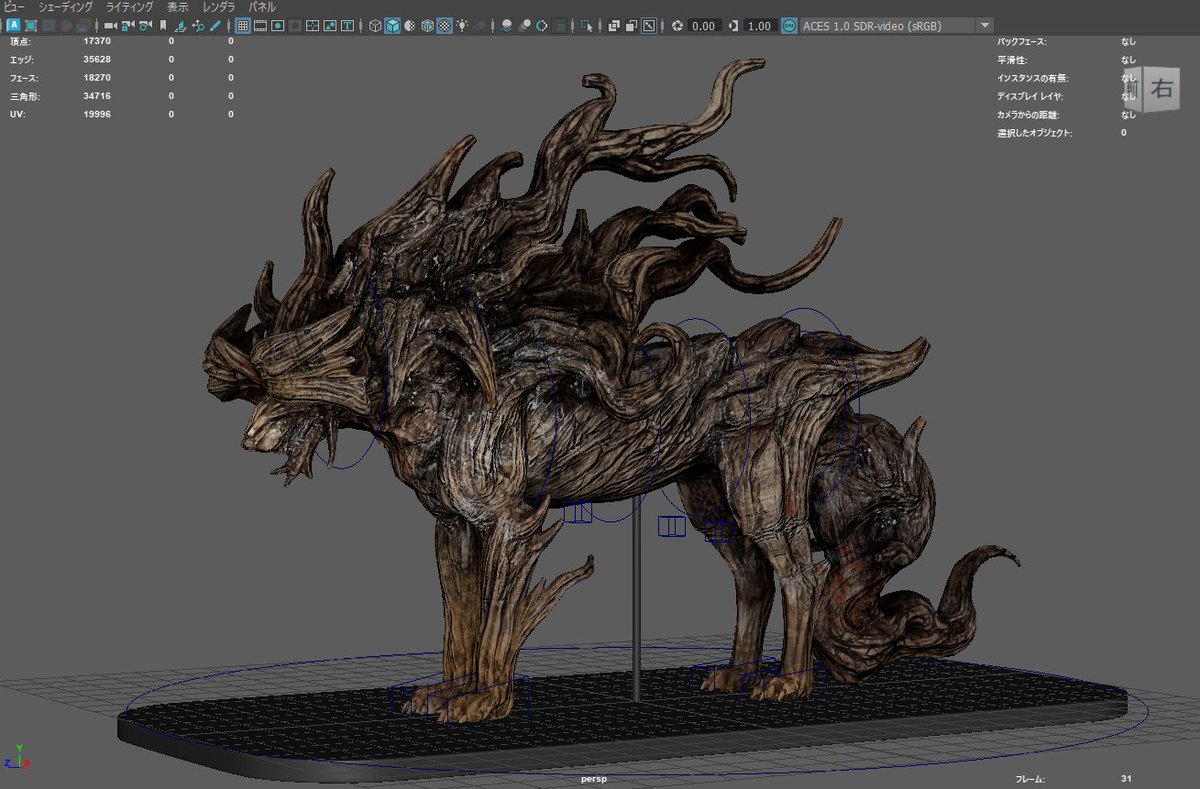1200x789 pixels.
Task: Click the use all lights bulb icon
Action: 462,25
